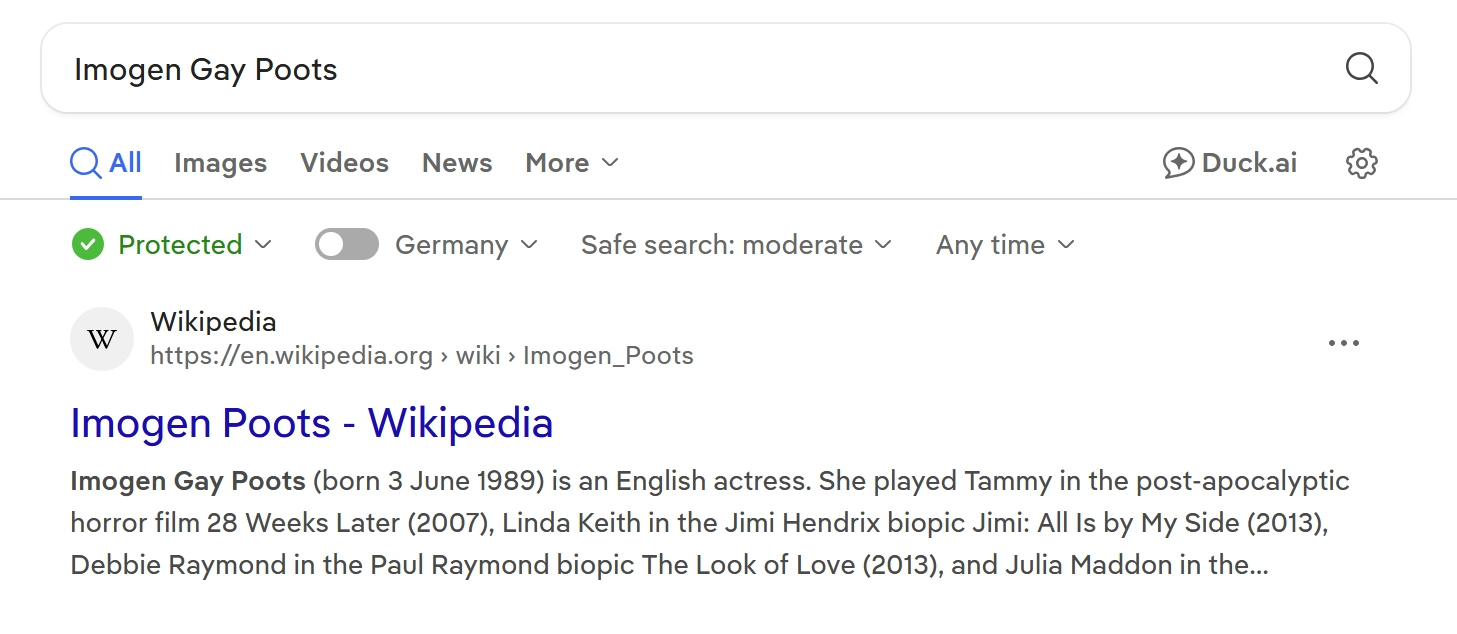Open the settings gear icon

point(1361,163)
